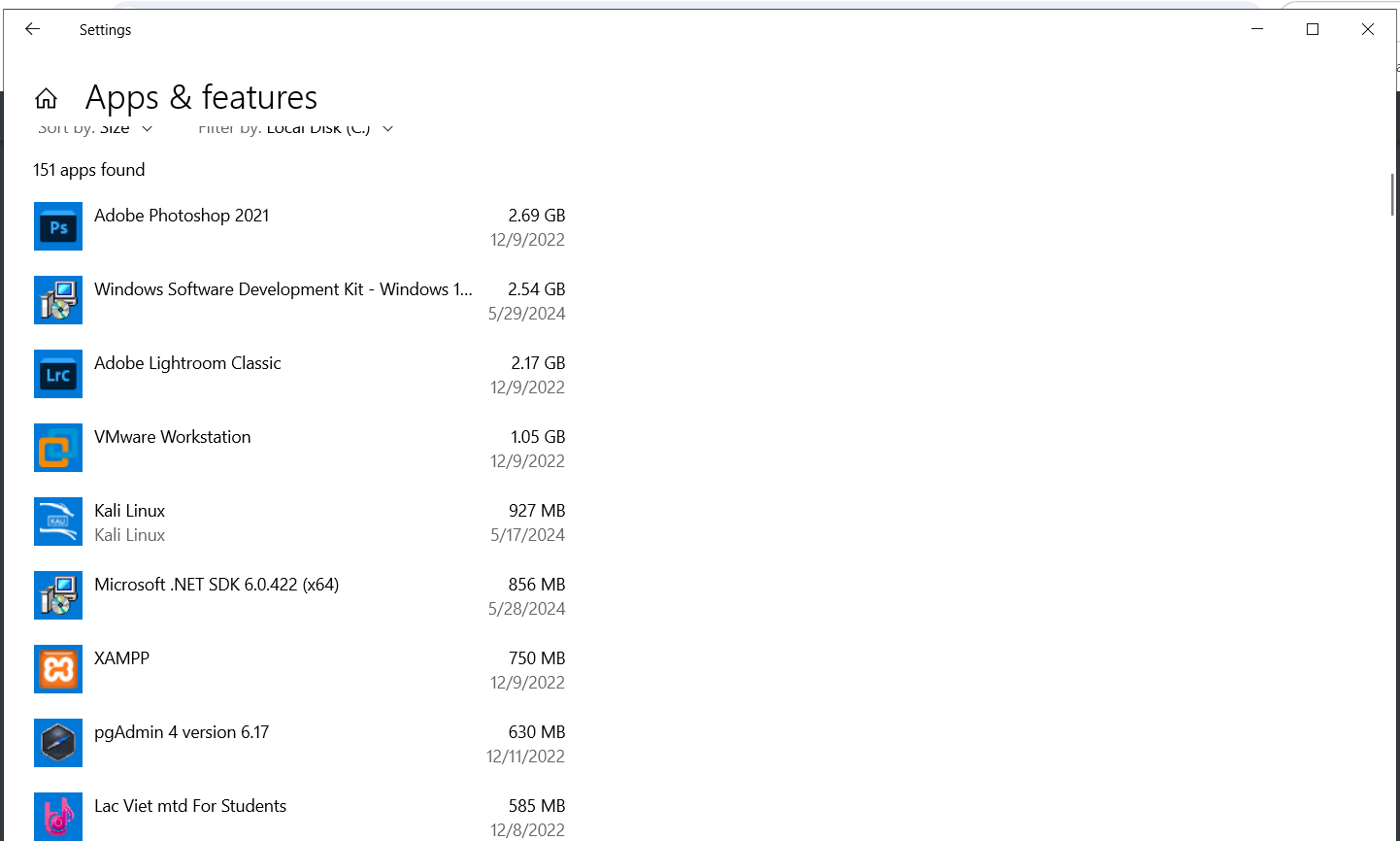
Task: Click the 585 MB size value
Action: click(537, 806)
